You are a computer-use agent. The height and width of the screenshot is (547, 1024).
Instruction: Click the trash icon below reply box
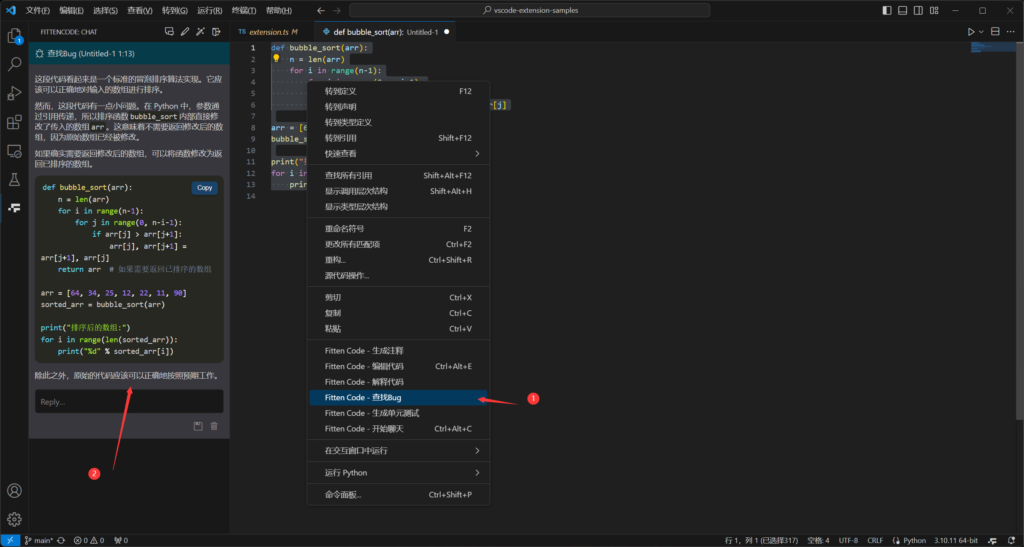point(214,426)
